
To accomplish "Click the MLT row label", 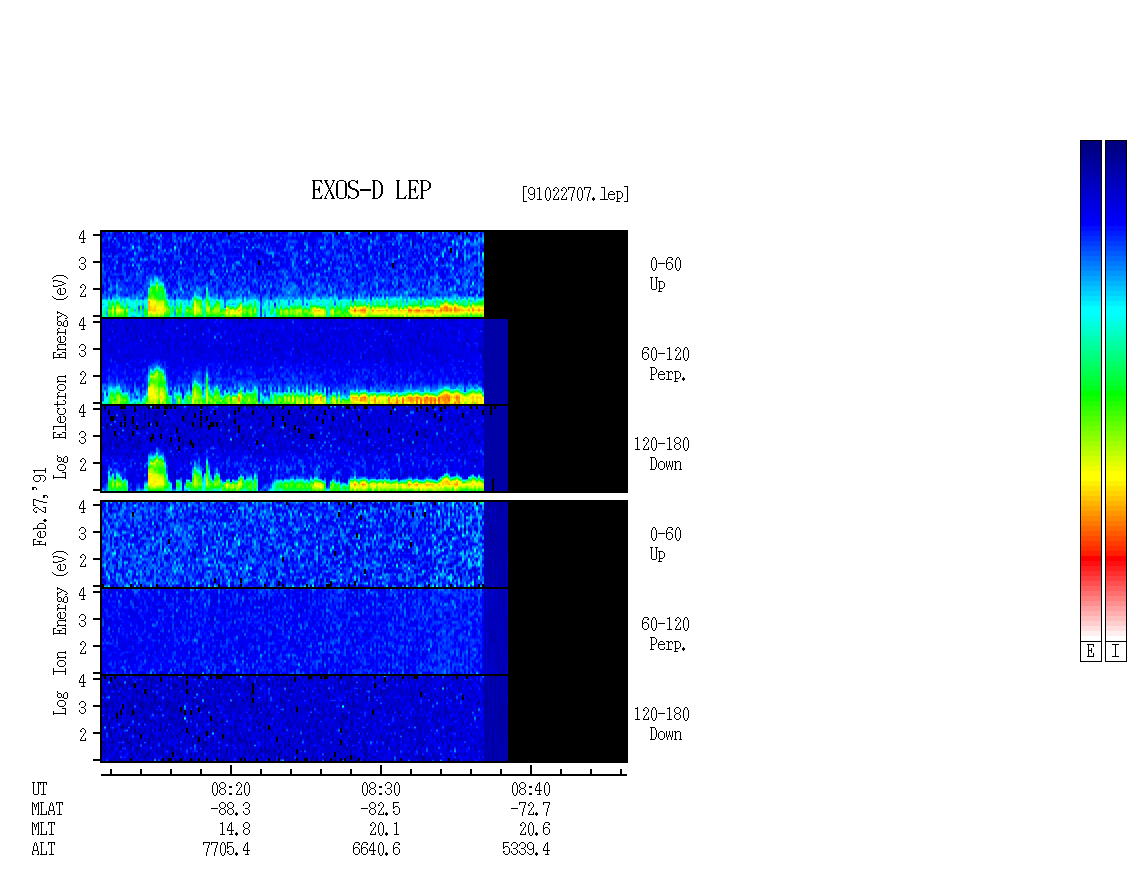I will 43,830.
